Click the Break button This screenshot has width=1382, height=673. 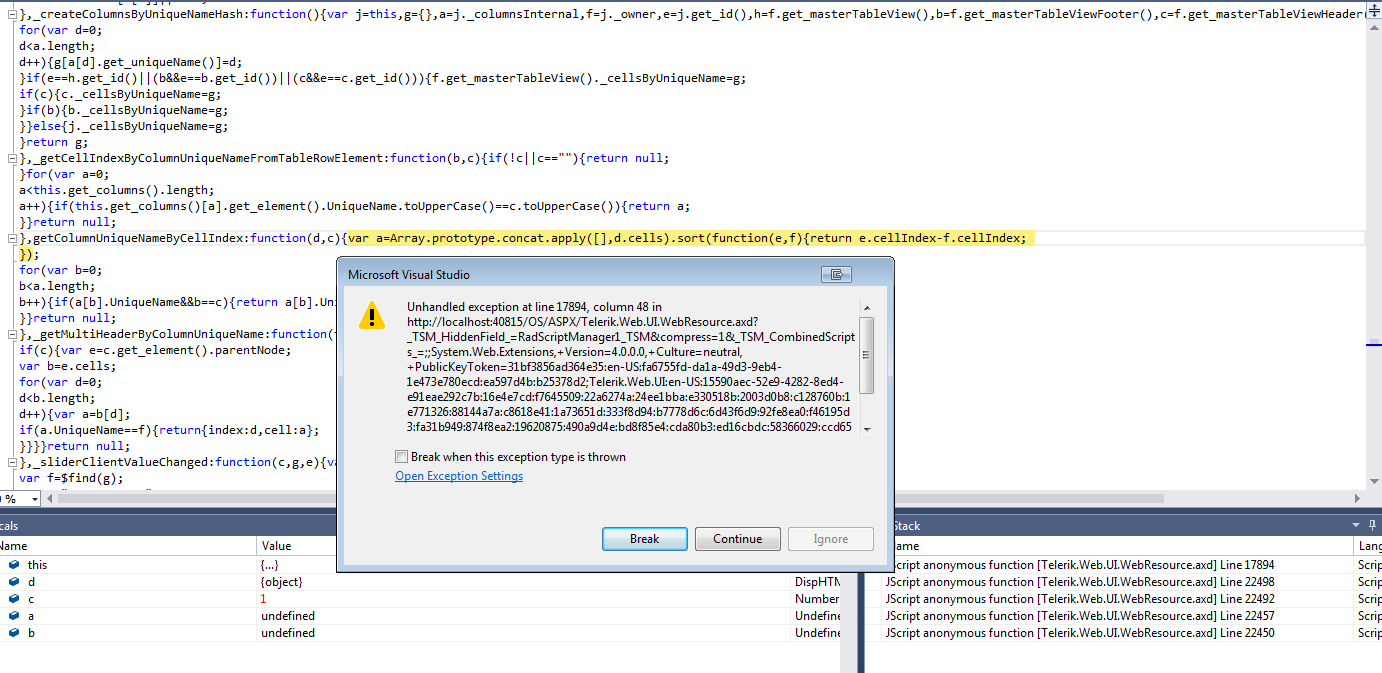(x=644, y=539)
